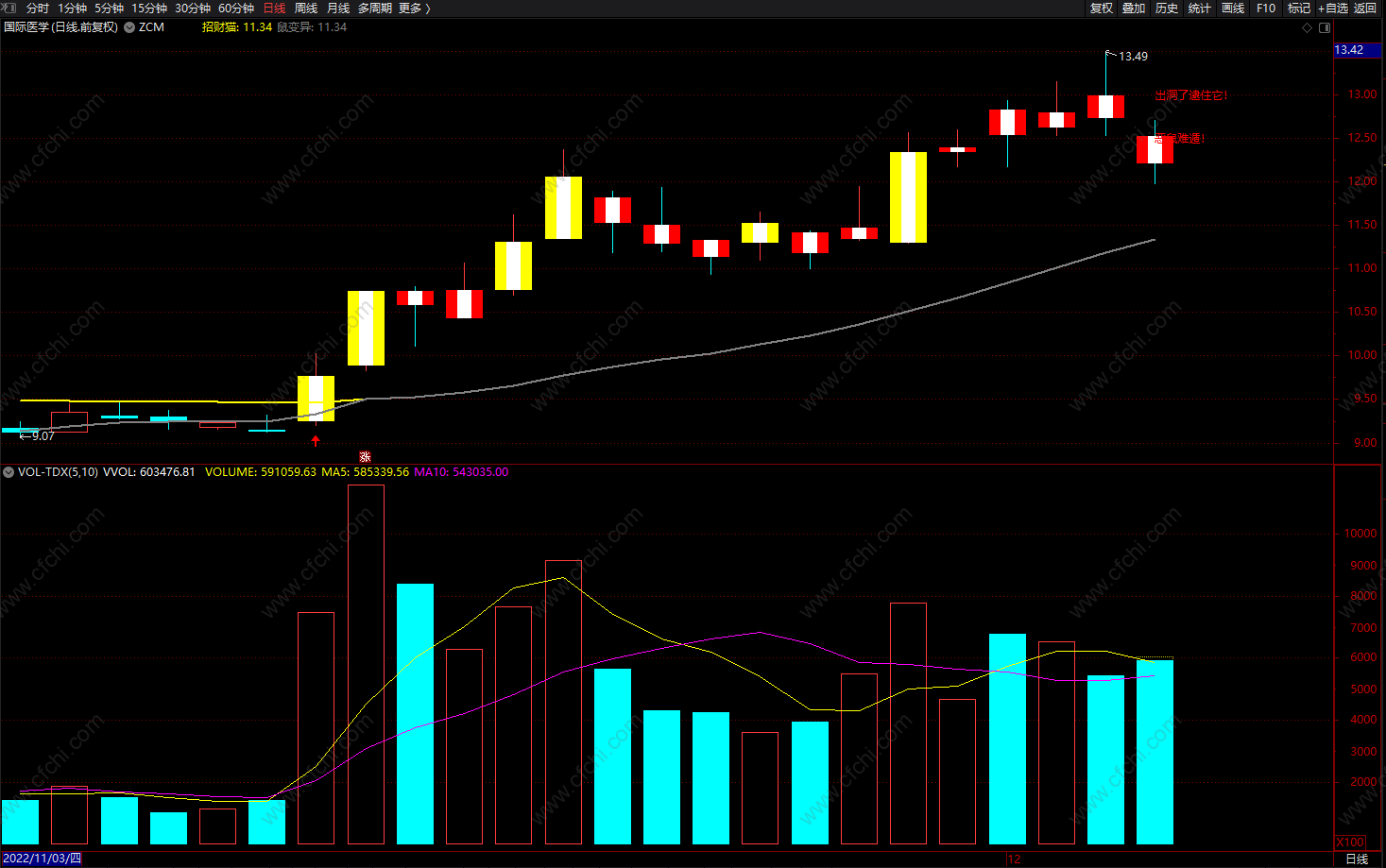Open the 更多 periods dropdown
The width and height of the screenshot is (1386, 868).
415,9
